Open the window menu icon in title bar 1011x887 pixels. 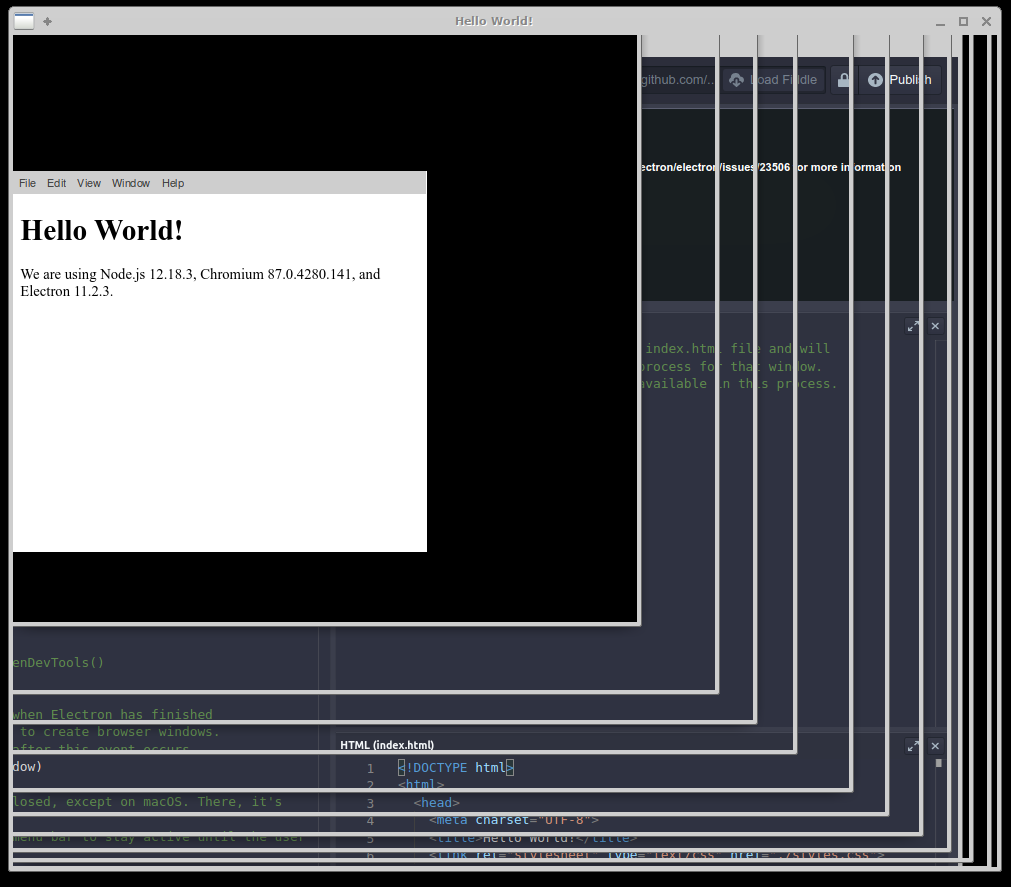coord(24,21)
